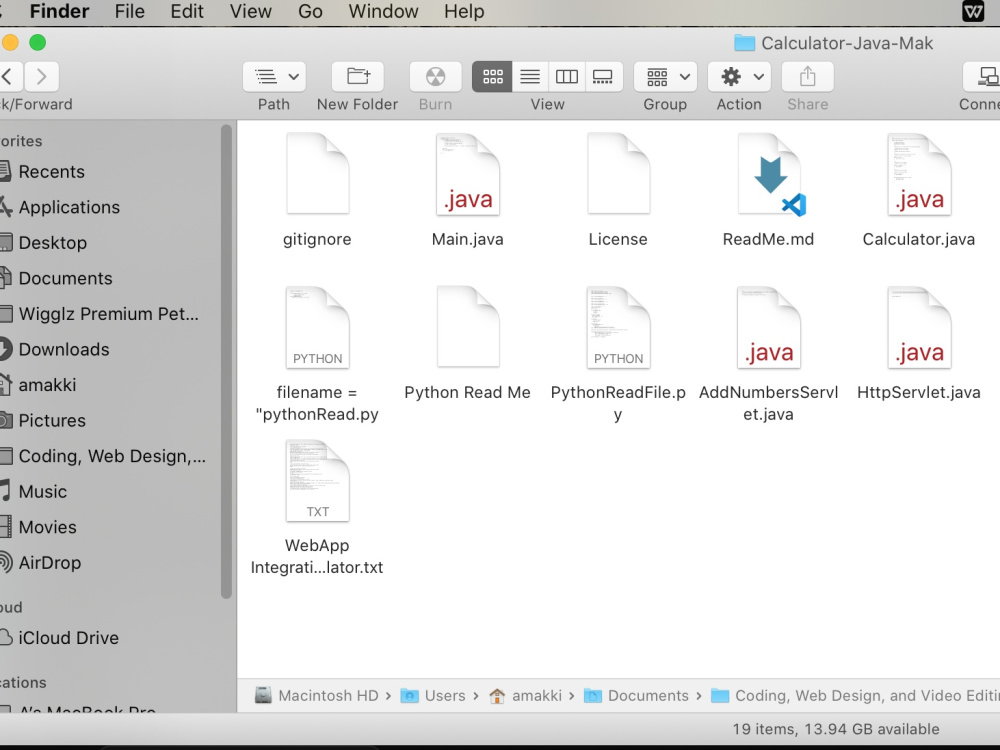Image resolution: width=1000 pixels, height=750 pixels.
Task: Click Macintosh HD in the path bar
Action: point(316,696)
